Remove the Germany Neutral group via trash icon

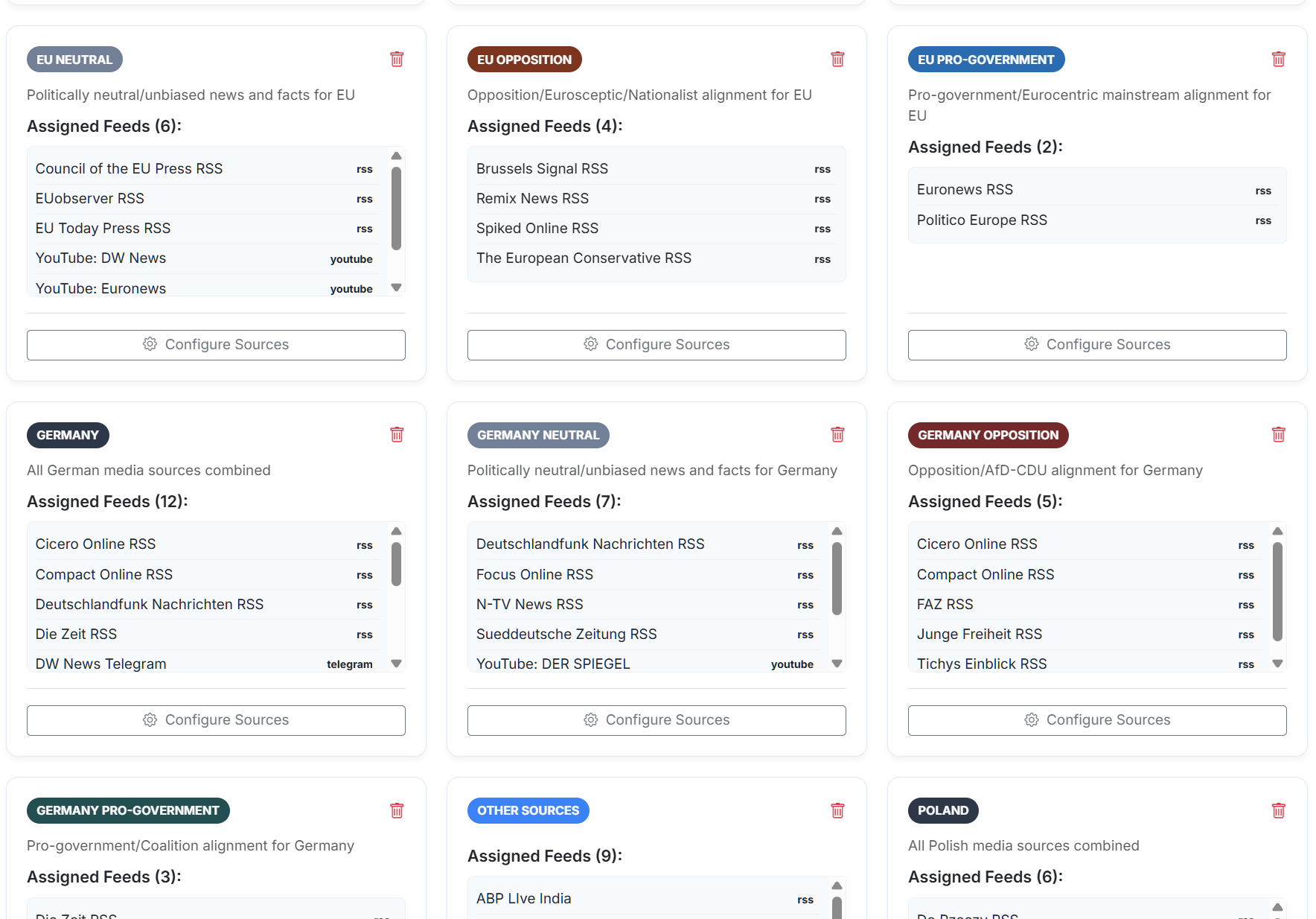[837, 435]
